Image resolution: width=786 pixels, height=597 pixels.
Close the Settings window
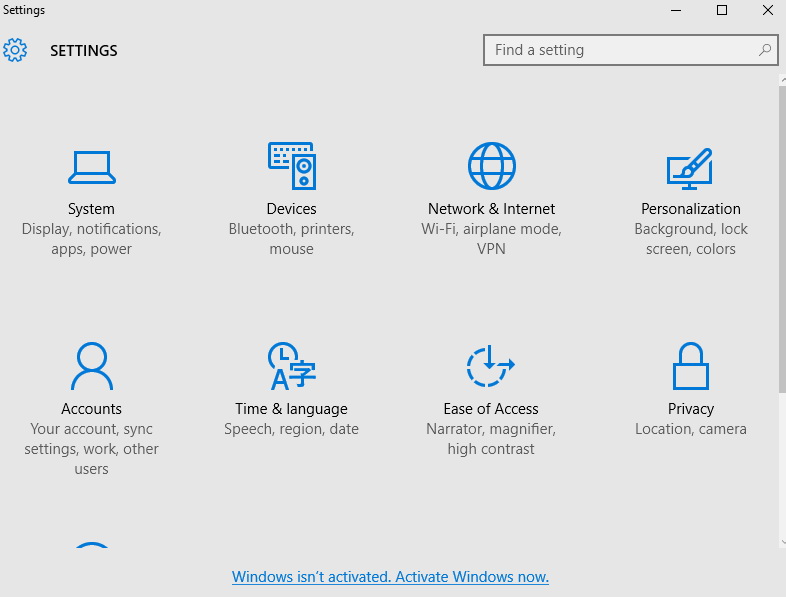tap(767, 10)
